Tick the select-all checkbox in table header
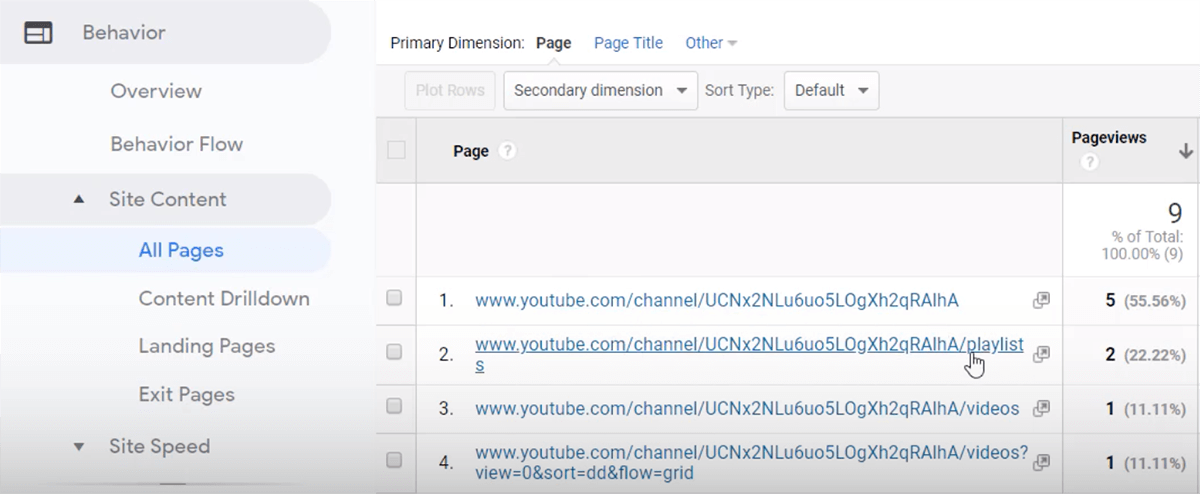The height and width of the screenshot is (494, 1200). (396, 150)
